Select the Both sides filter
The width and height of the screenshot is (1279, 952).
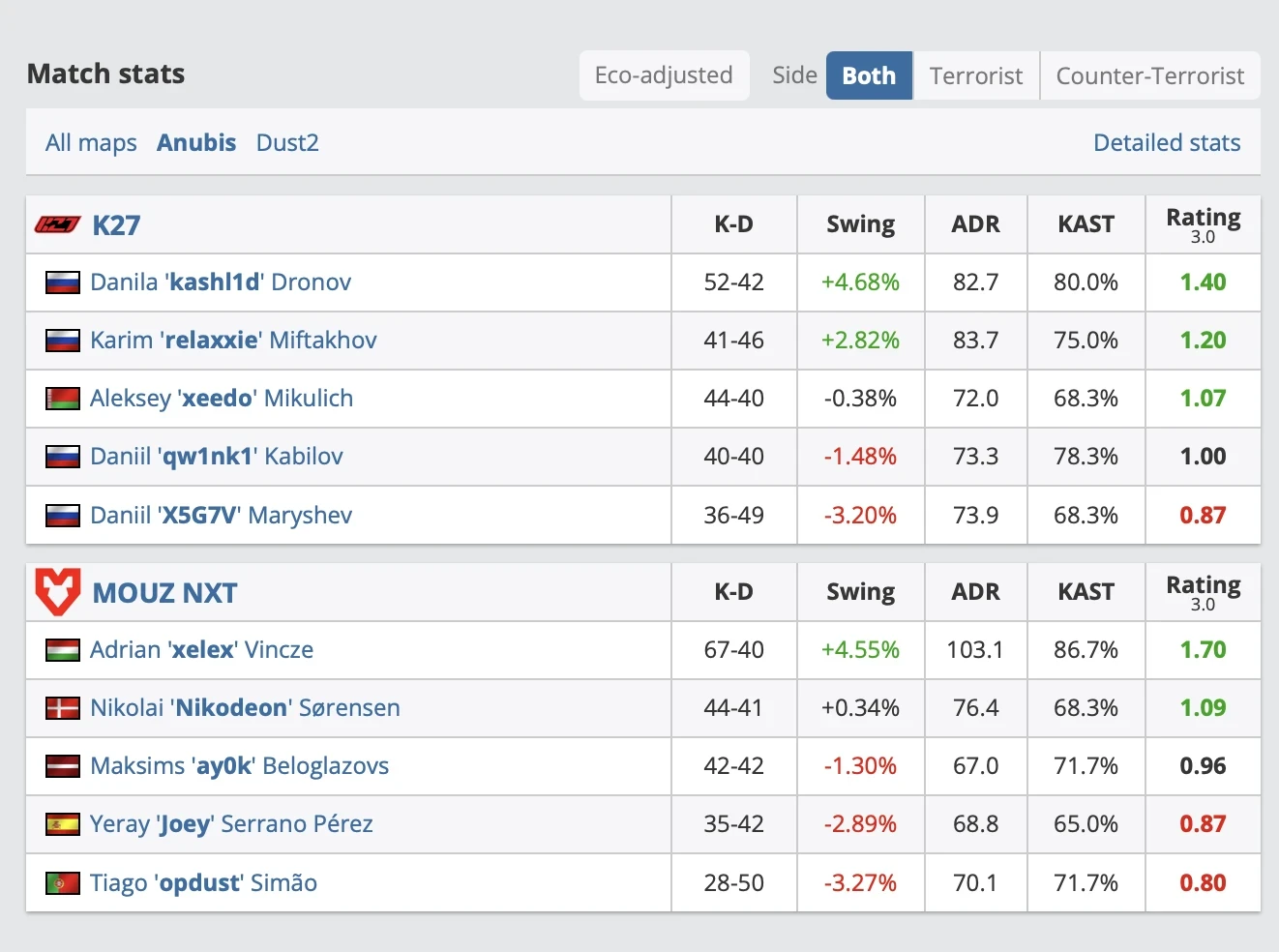tap(869, 75)
